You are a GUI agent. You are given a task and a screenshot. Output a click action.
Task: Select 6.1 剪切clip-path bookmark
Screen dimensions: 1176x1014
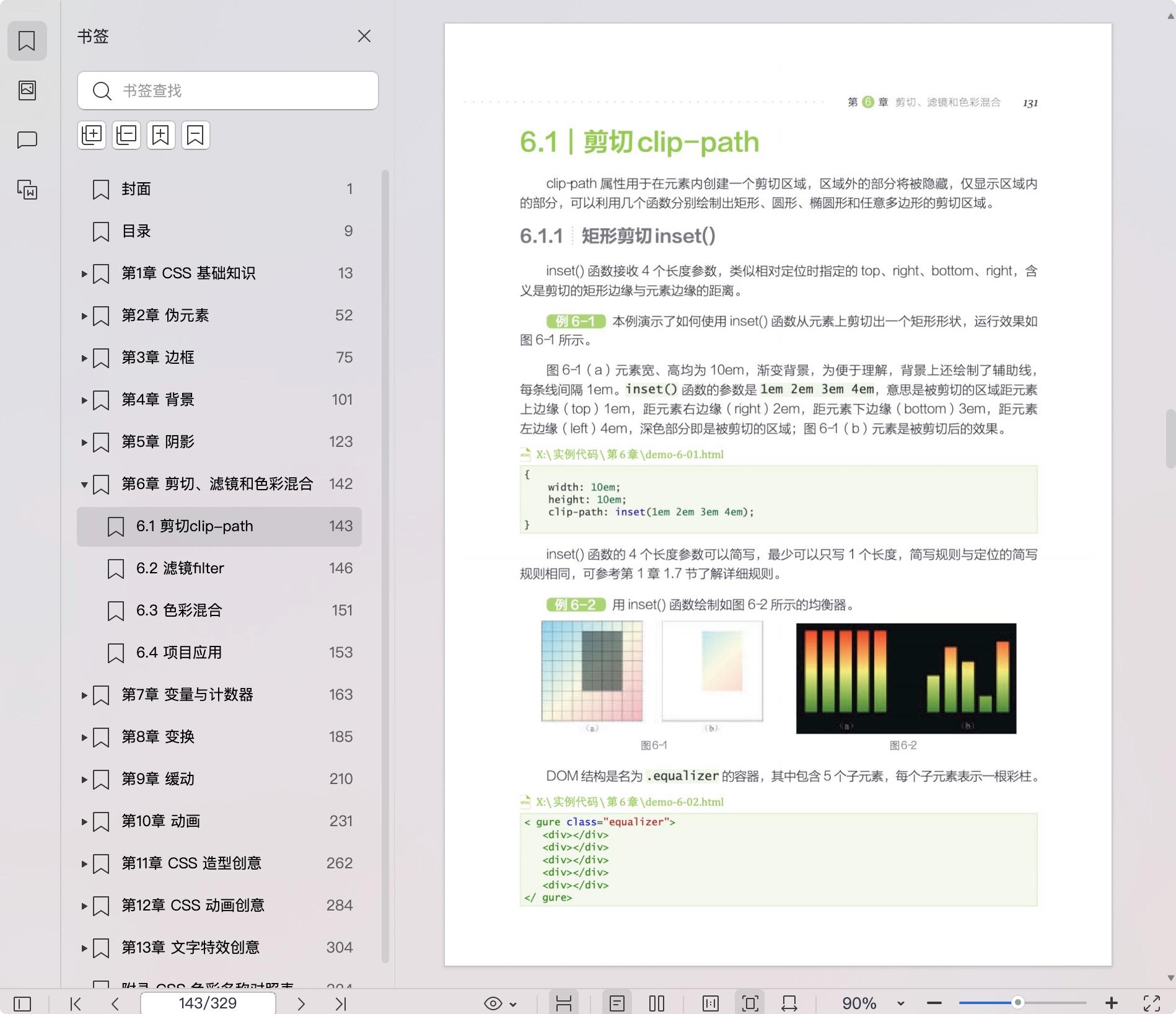pyautogui.click(x=219, y=526)
